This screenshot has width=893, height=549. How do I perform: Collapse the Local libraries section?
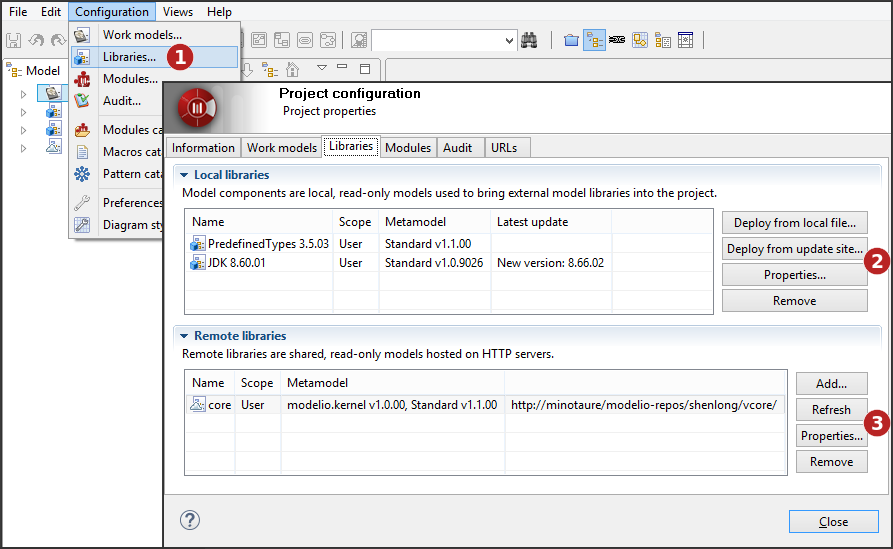click(184, 175)
